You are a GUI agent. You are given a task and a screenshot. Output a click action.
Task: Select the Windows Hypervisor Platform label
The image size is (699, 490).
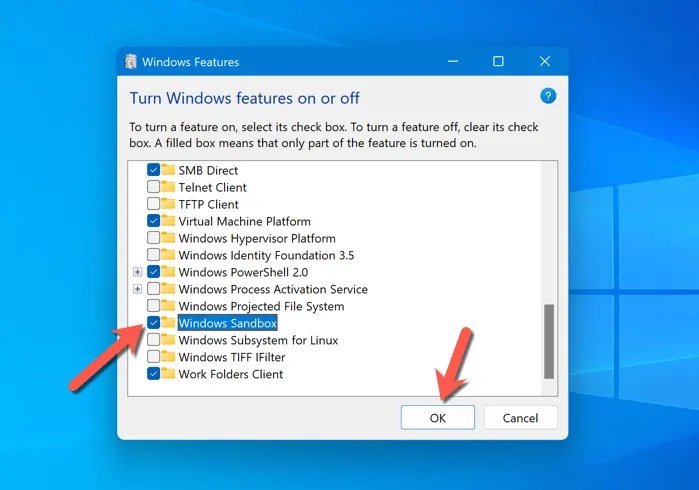click(x=257, y=239)
